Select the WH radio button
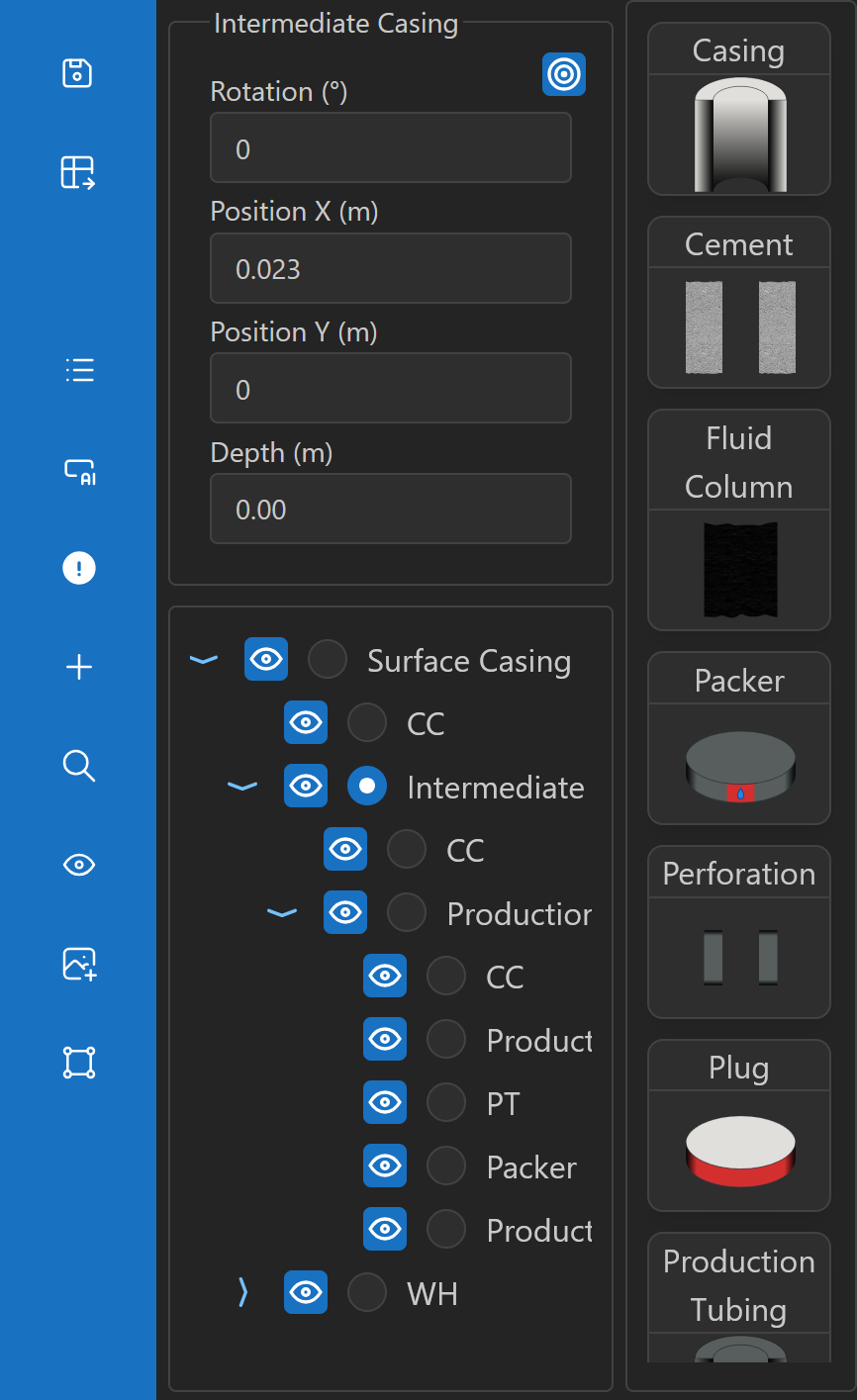Screen dimensions: 857x1400 click(x=367, y=1293)
